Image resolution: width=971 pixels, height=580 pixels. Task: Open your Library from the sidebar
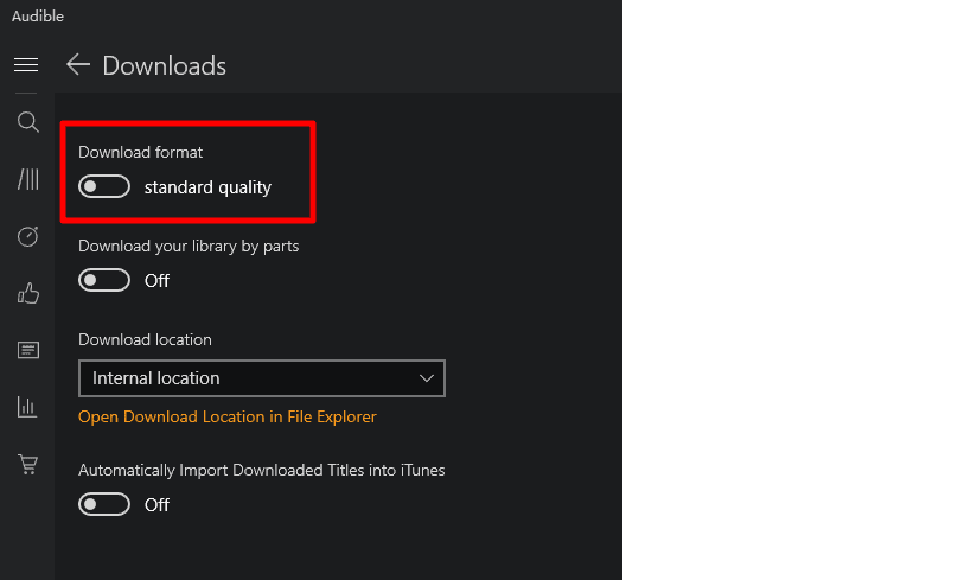(26, 178)
